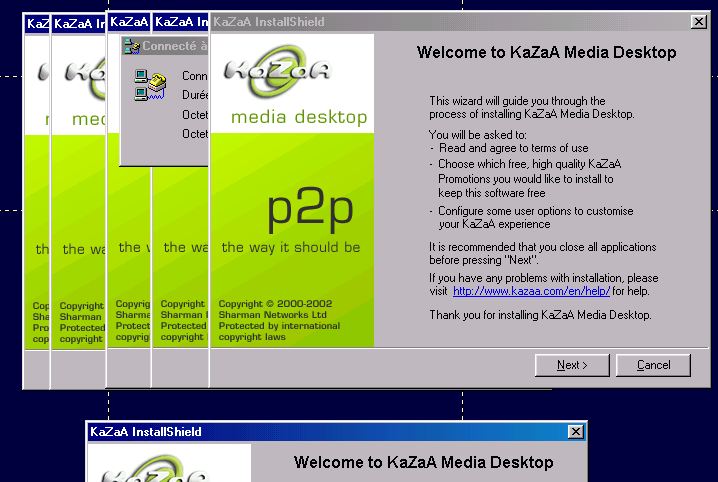Click 'It is recommended that you close all applications'
The image size is (718, 482).
click(543, 247)
